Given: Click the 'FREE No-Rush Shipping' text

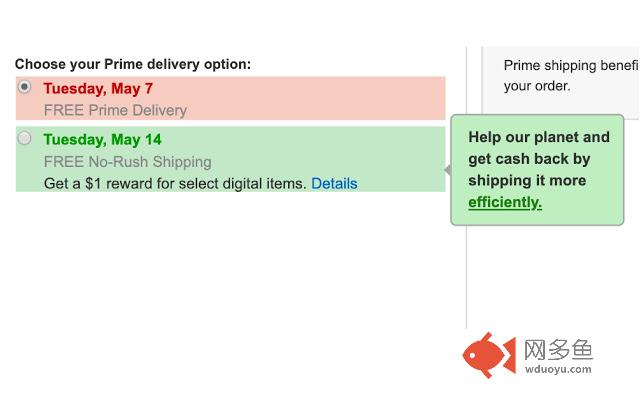Looking at the screenshot, I should click(127, 162).
